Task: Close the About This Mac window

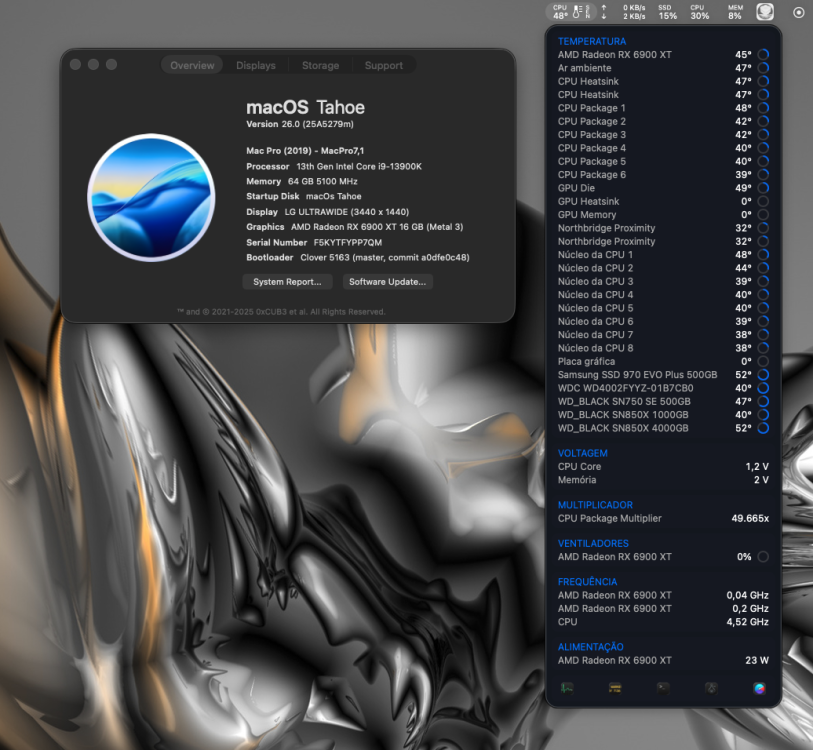Action: 75,64
